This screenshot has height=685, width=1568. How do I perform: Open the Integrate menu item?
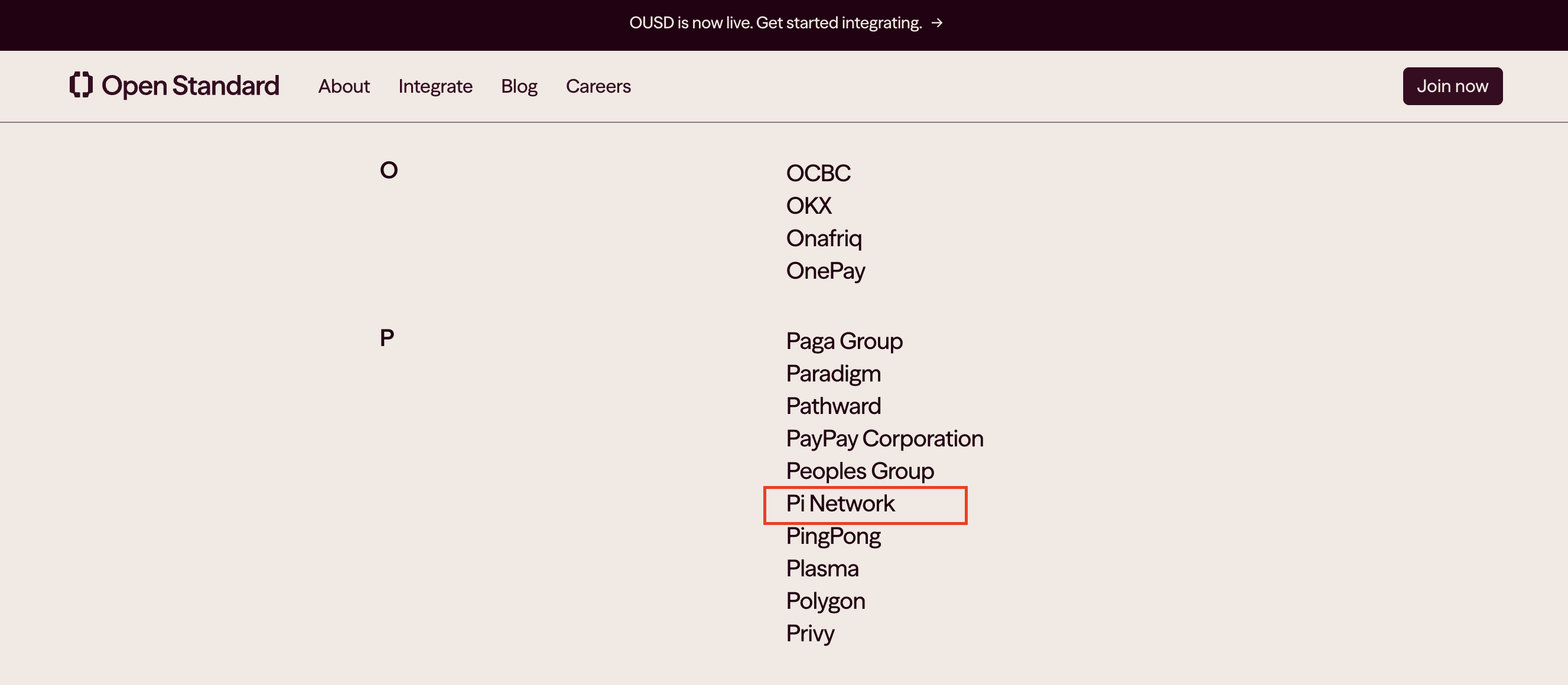click(x=435, y=86)
